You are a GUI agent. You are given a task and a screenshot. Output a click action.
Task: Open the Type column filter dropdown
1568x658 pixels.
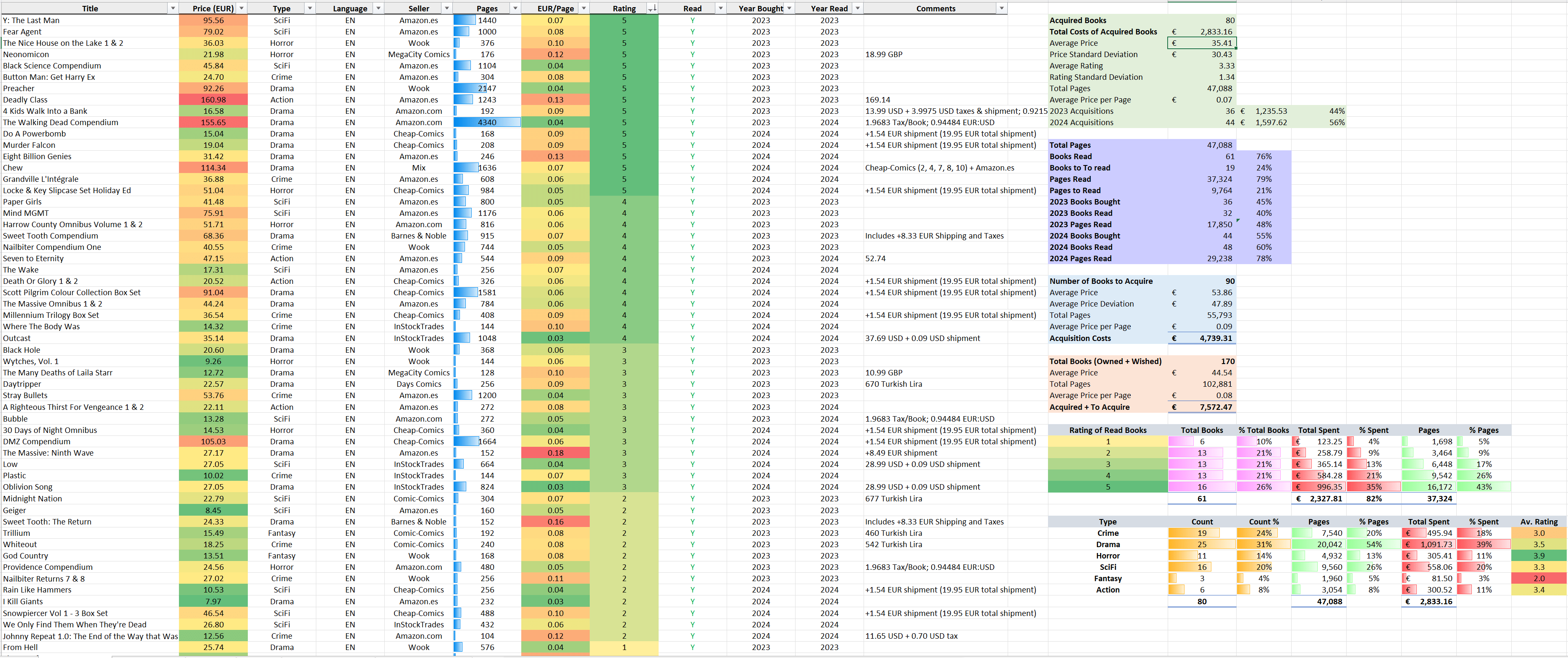tap(310, 8)
